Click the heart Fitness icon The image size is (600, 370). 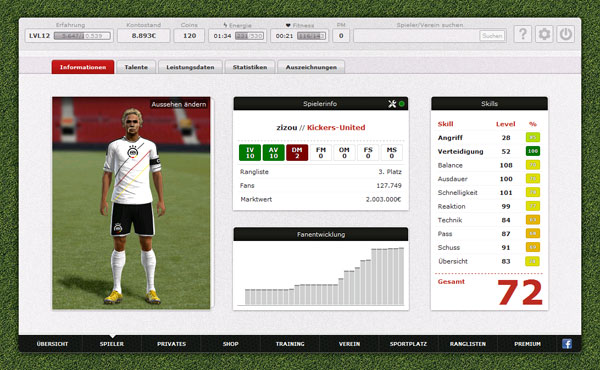(288, 25)
